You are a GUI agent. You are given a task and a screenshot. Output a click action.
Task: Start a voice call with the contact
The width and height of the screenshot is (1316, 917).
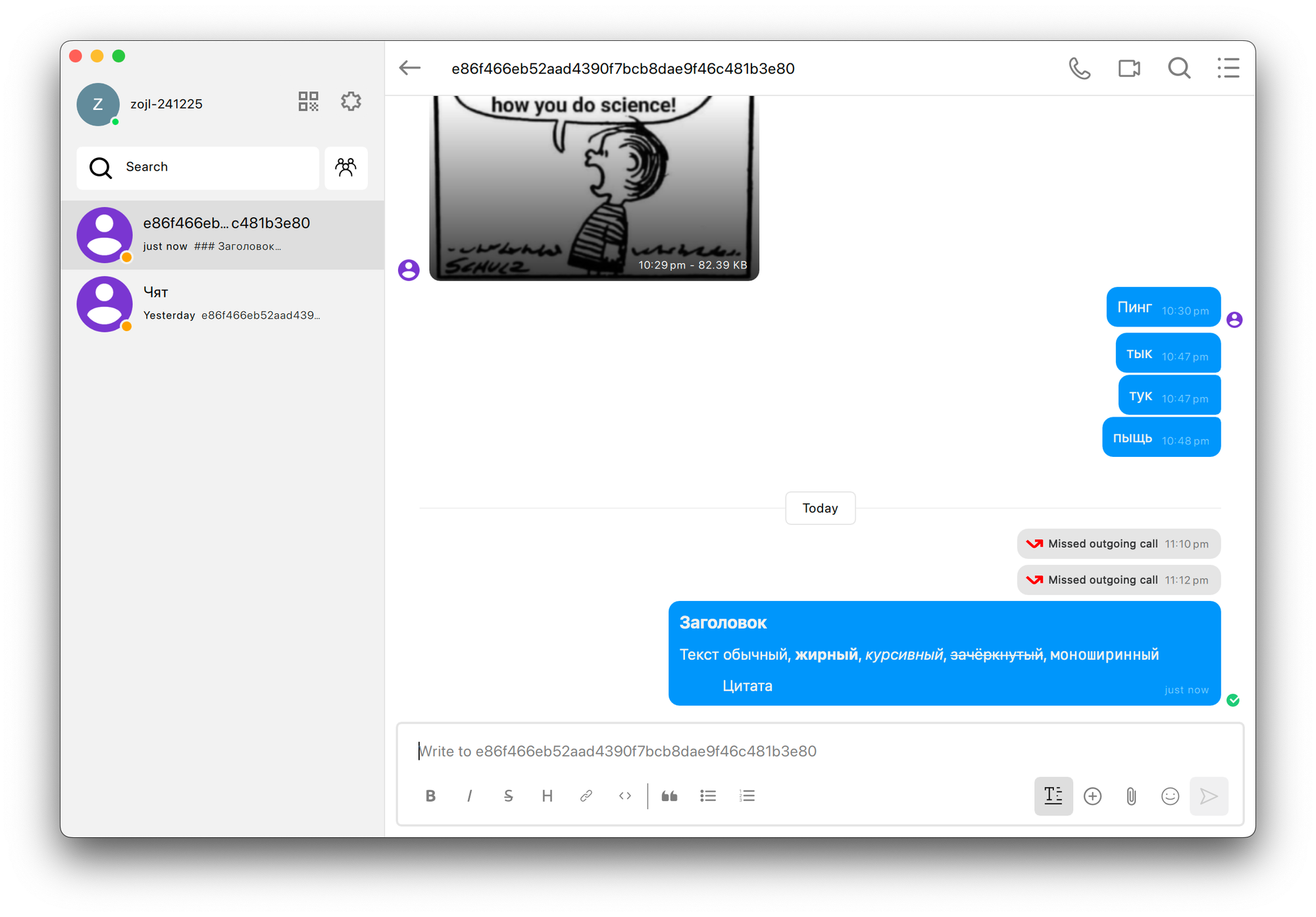[1079, 68]
